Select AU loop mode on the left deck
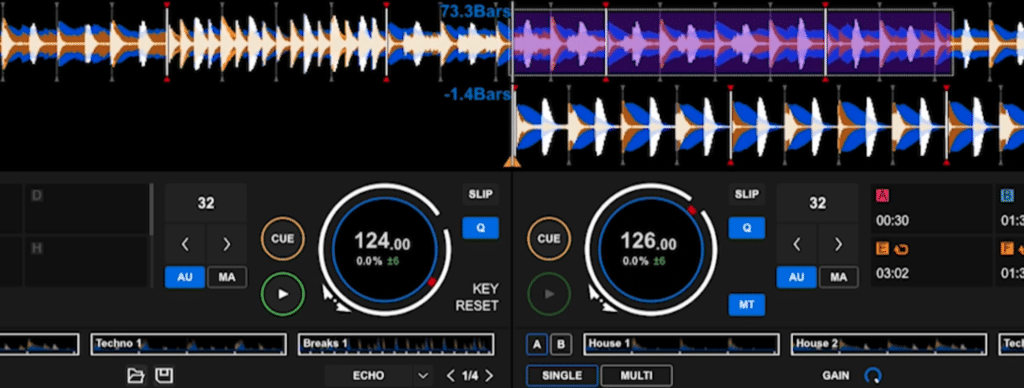 [185, 277]
